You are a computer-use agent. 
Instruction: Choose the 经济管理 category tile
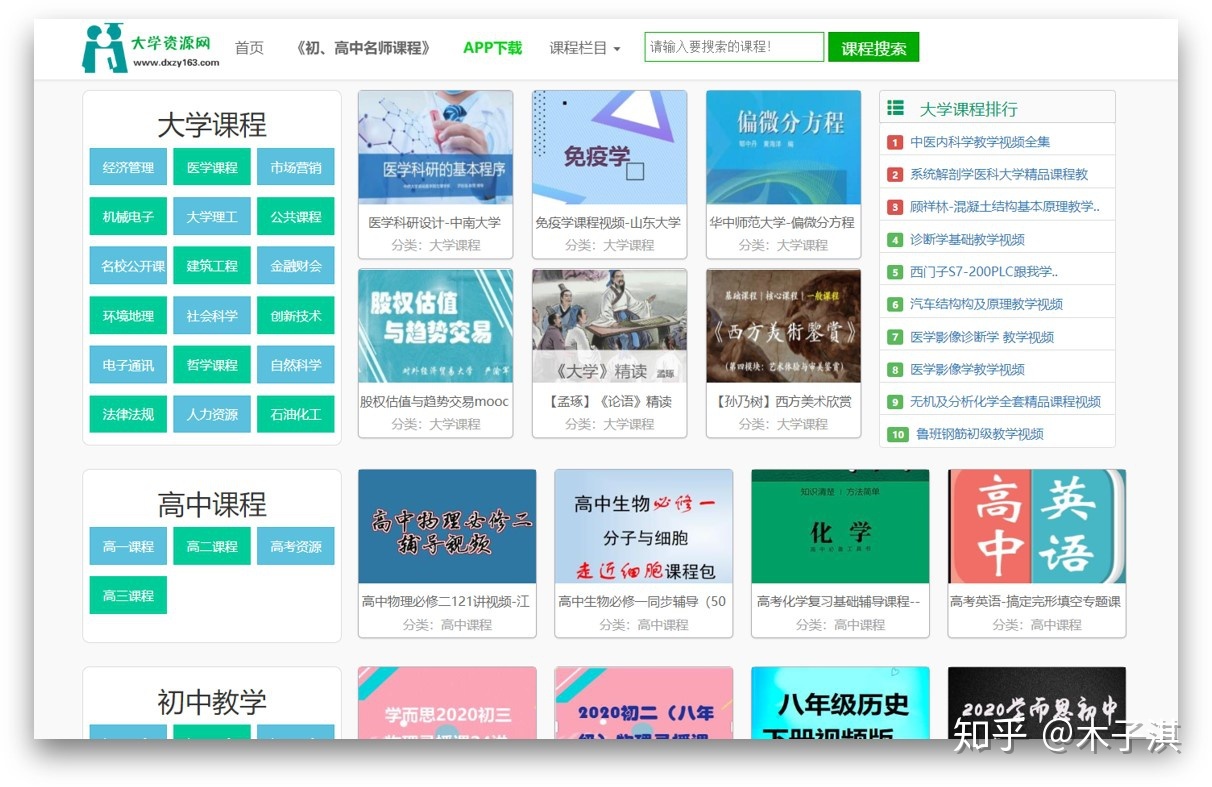pyautogui.click(x=128, y=167)
